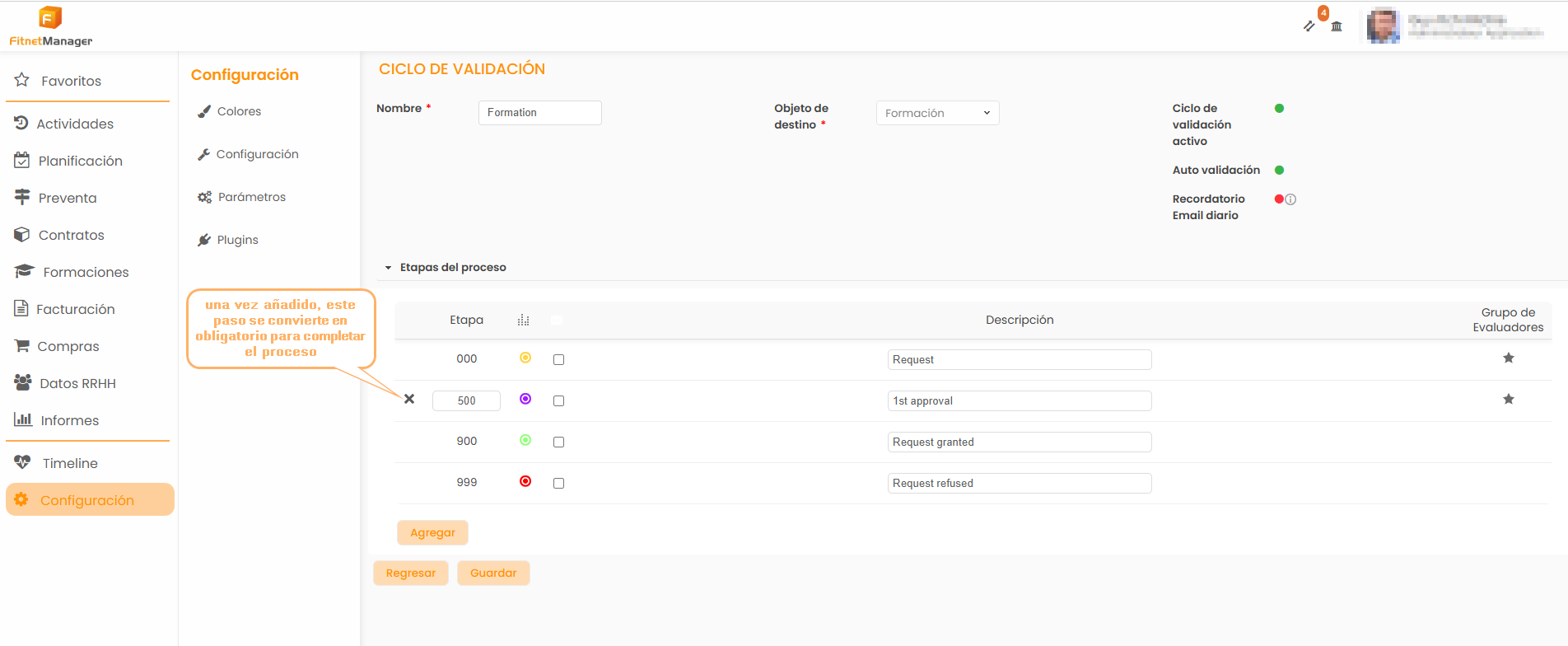Go to Facturación in the sidebar
Screen dimensions: 1568x646
click(75, 309)
